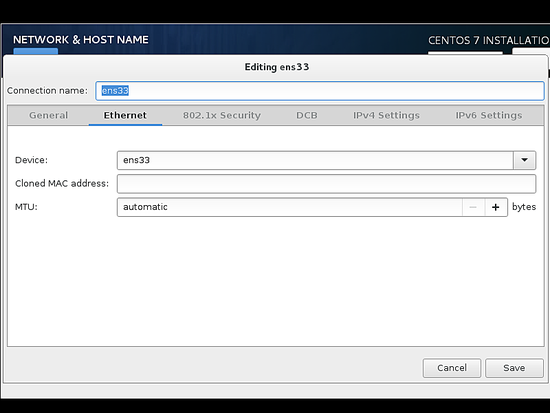Select the ens33 Device combo box field
The width and height of the screenshot is (550, 413).
326,160
